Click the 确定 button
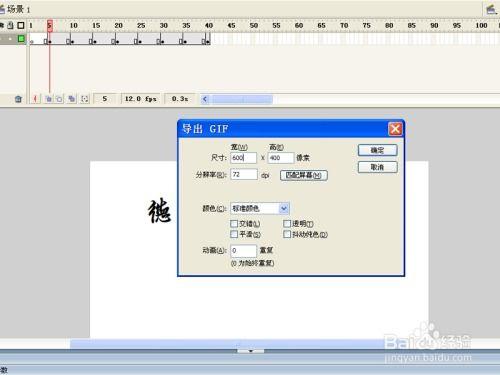Image resolution: width=500 pixels, height=375 pixels. [x=378, y=150]
